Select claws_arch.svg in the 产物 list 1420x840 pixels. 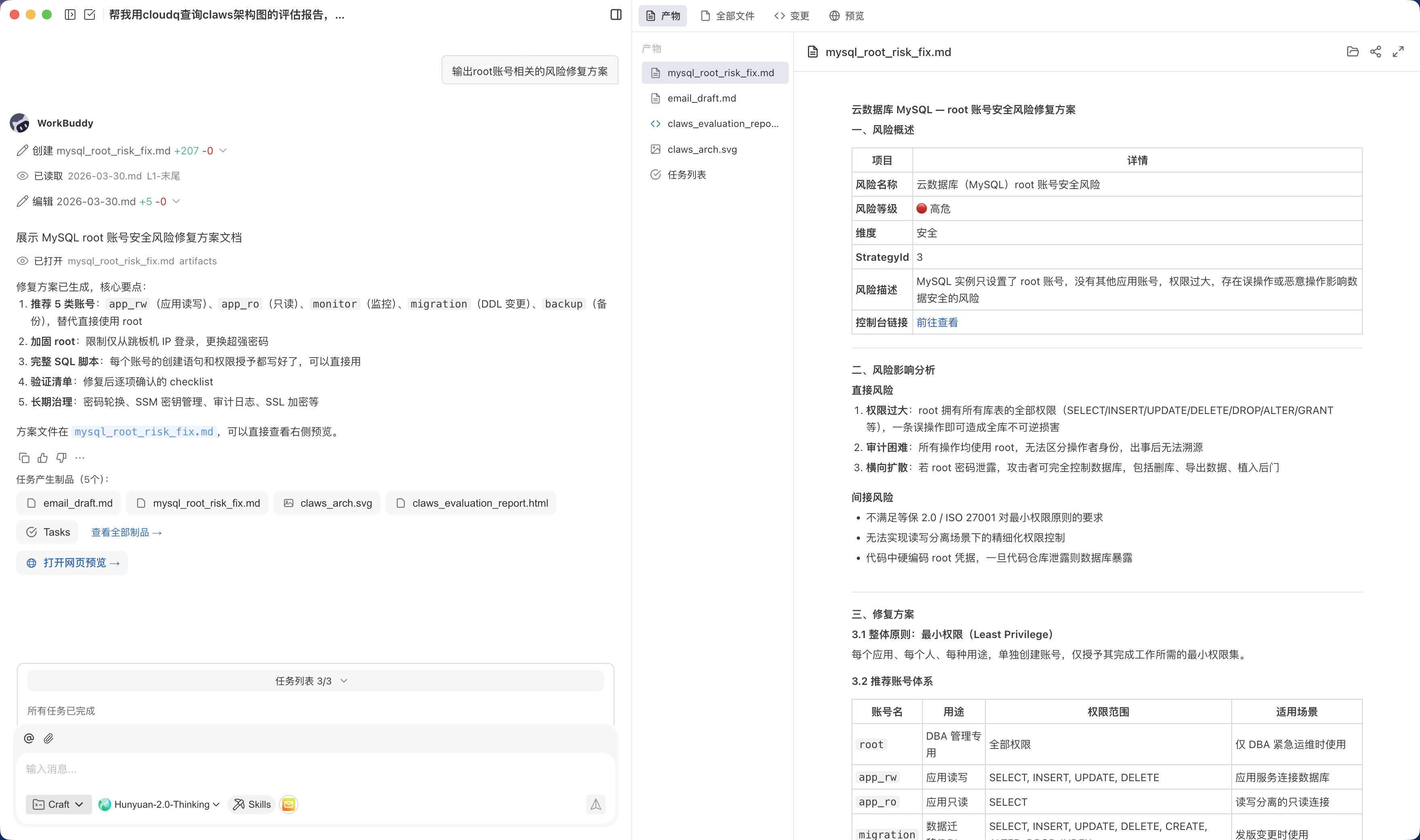click(702, 149)
